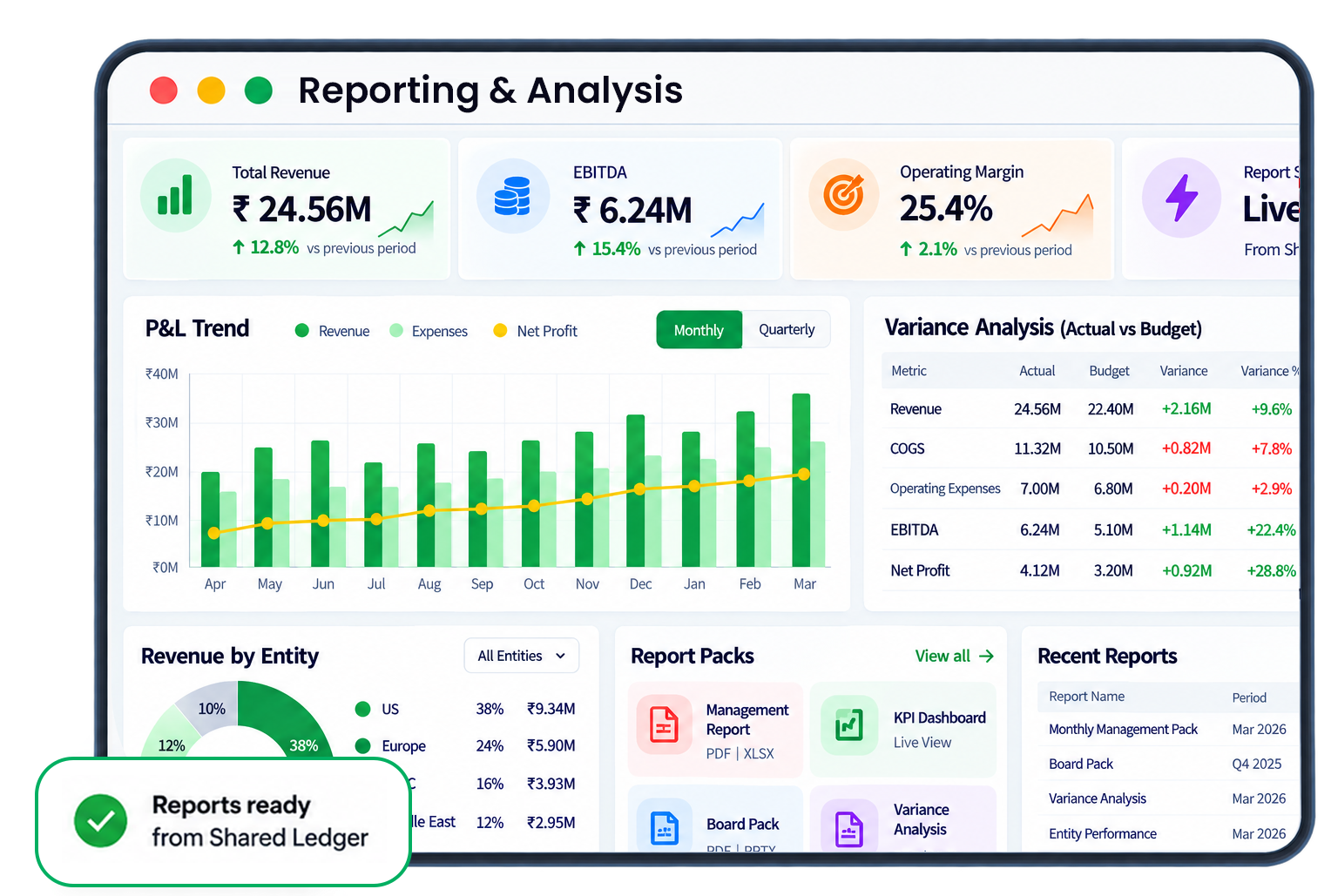The height and width of the screenshot is (896, 1331).
Task: Select the COGS row in Variance Analysis
Action: 1091,448
